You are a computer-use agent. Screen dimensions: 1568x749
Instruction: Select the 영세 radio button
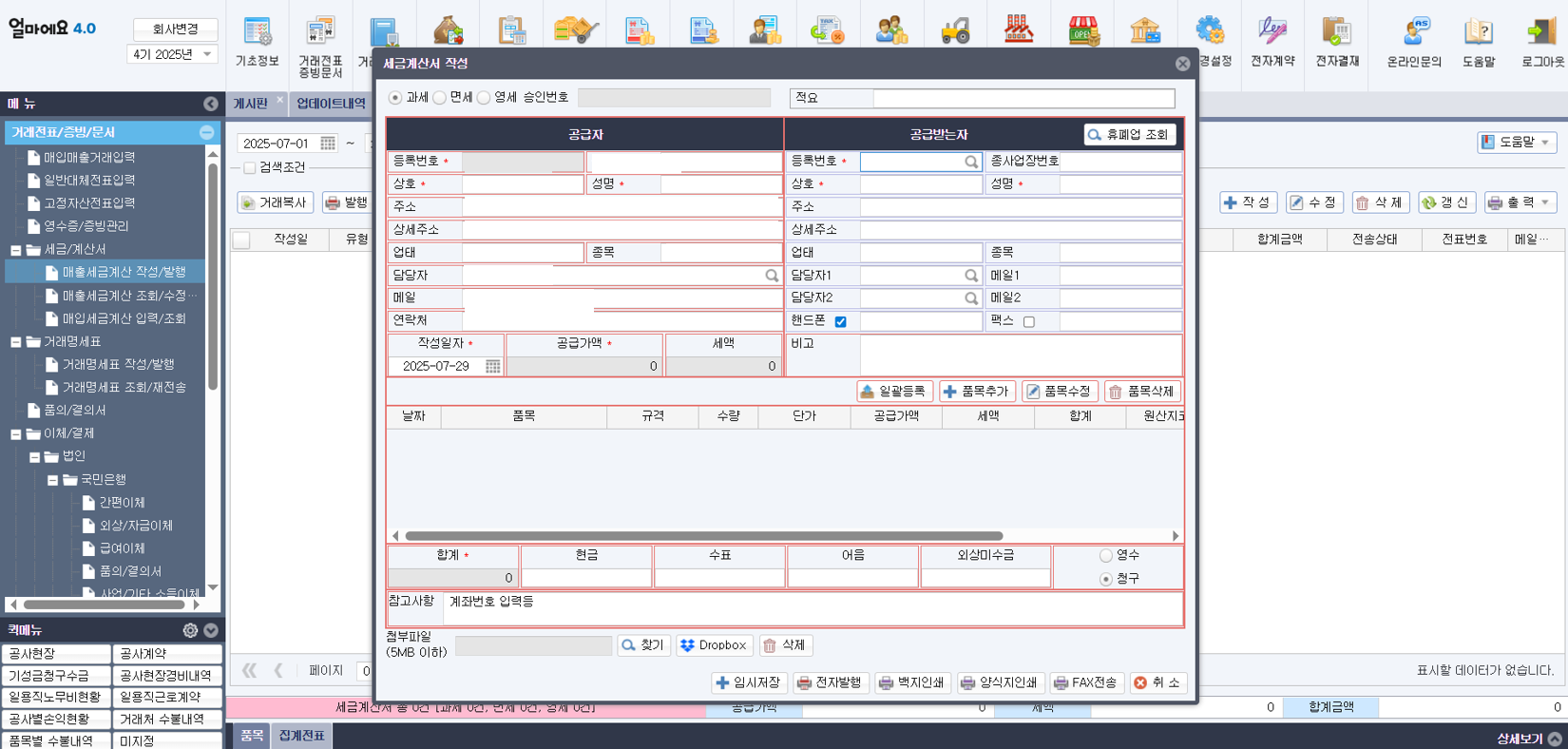(x=484, y=98)
